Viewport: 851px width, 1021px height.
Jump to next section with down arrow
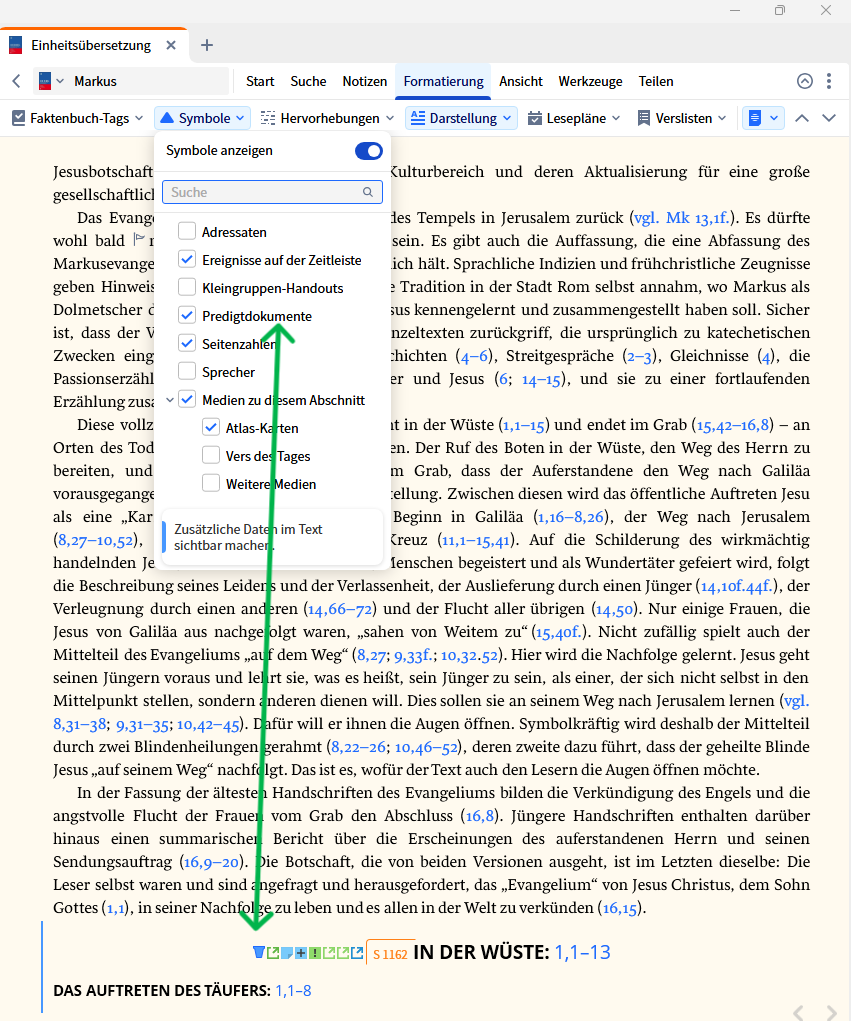[829, 119]
